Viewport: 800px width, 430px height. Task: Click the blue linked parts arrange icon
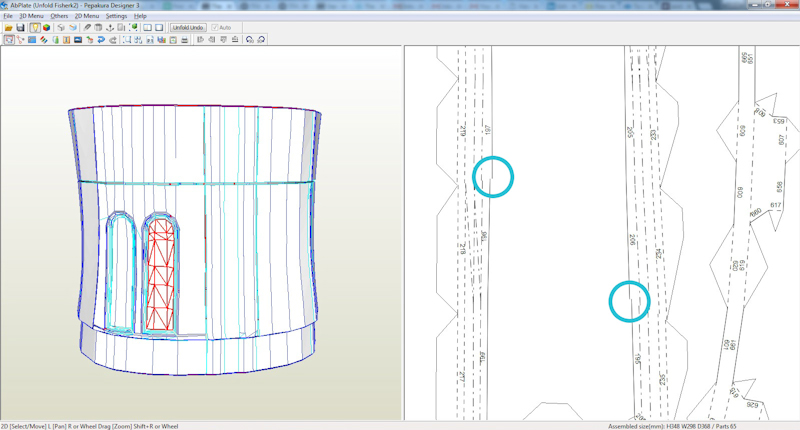[138, 40]
